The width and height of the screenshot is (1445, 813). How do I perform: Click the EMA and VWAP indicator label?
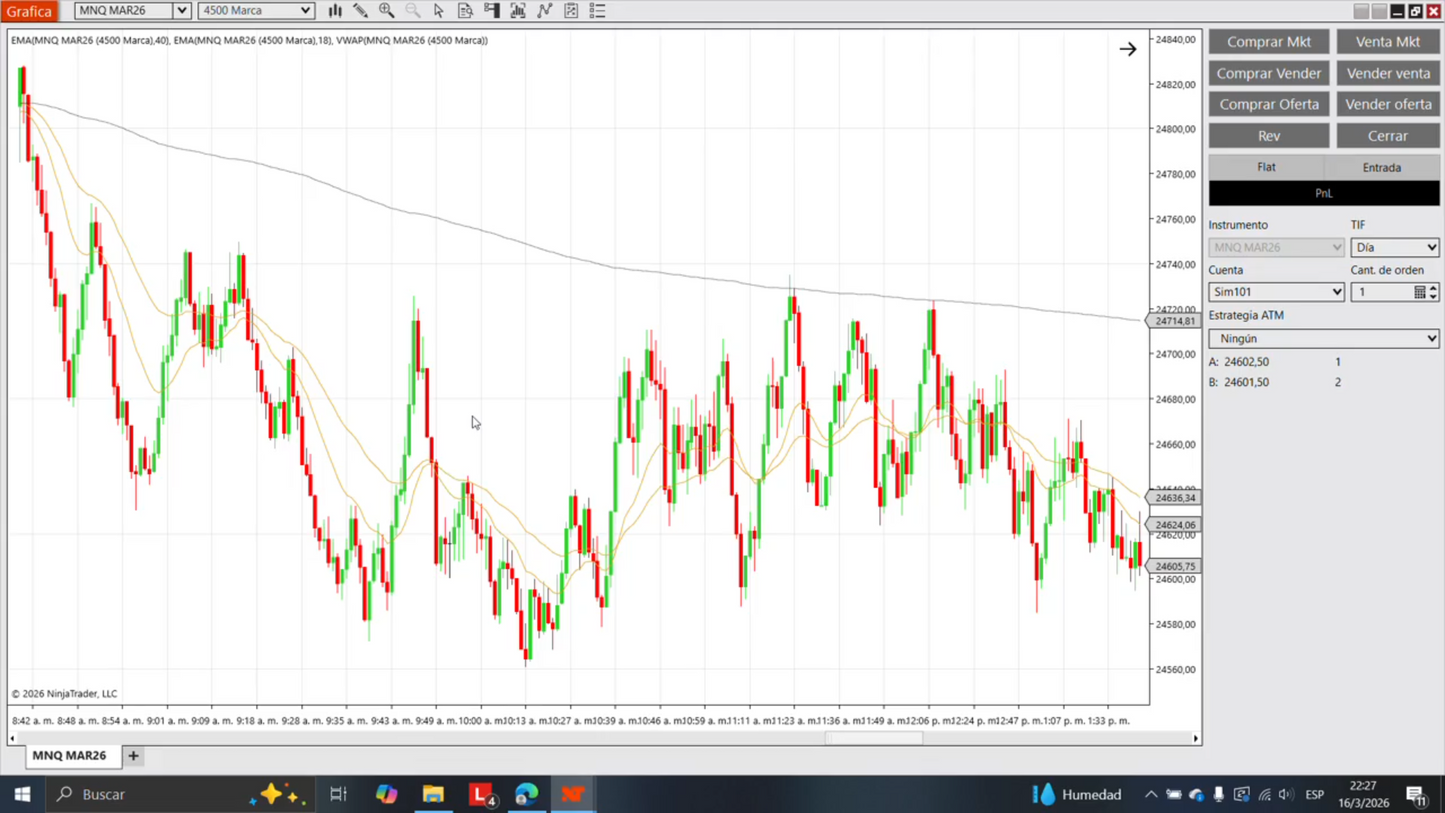tap(249, 41)
